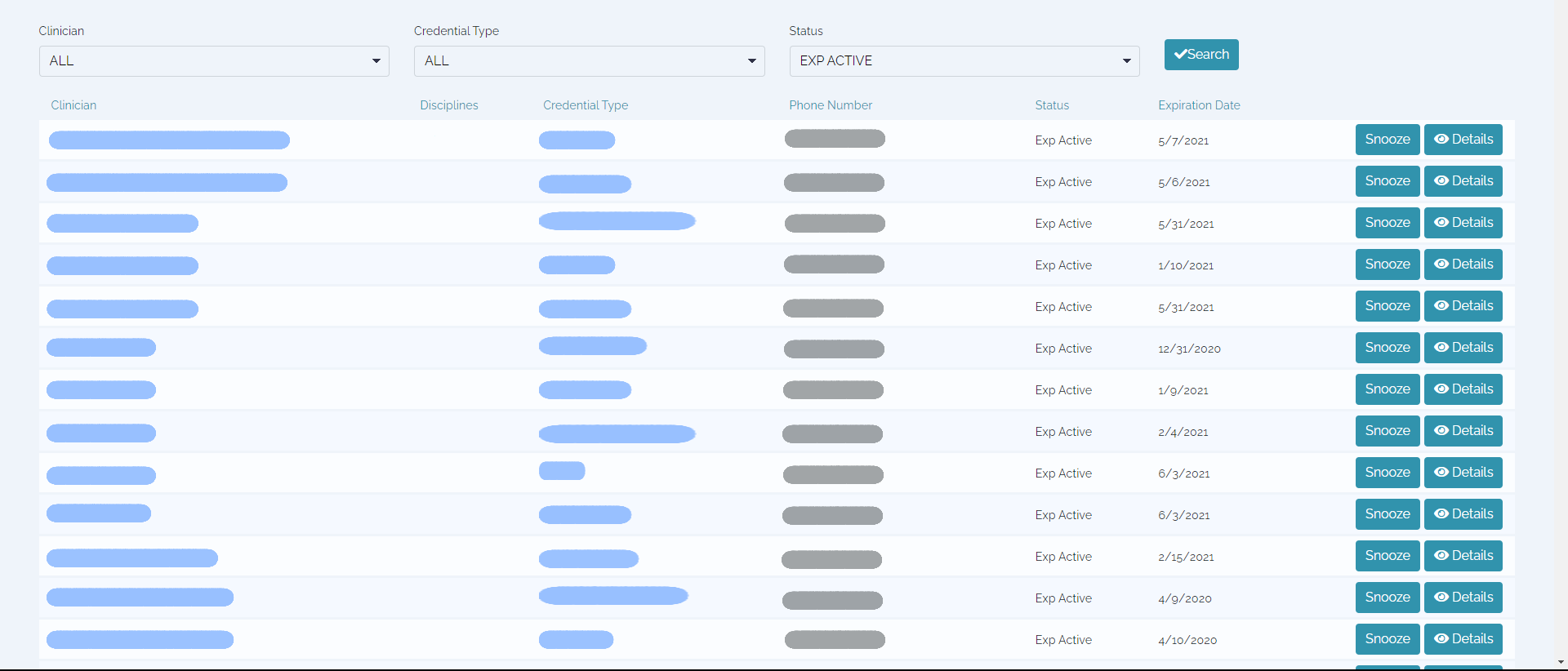This screenshot has height=671, width=1568.
Task: View Details for the 4/9/2020 row
Action: coord(1463,598)
